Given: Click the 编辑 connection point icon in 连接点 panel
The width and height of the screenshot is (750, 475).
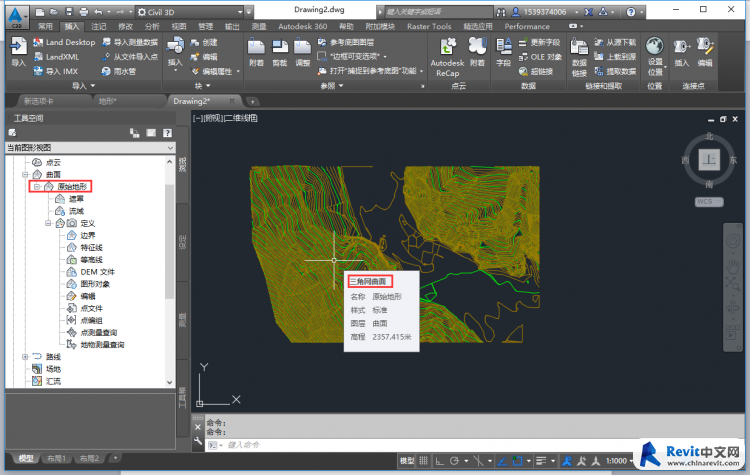Looking at the screenshot, I should pos(705,53).
